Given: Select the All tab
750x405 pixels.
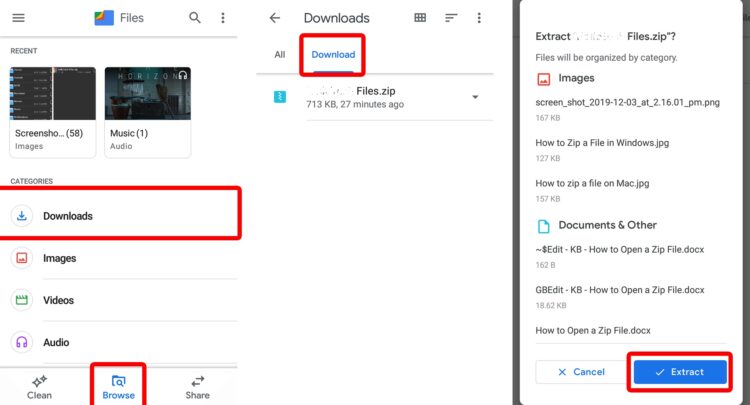Looking at the screenshot, I should tap(280, 55).
